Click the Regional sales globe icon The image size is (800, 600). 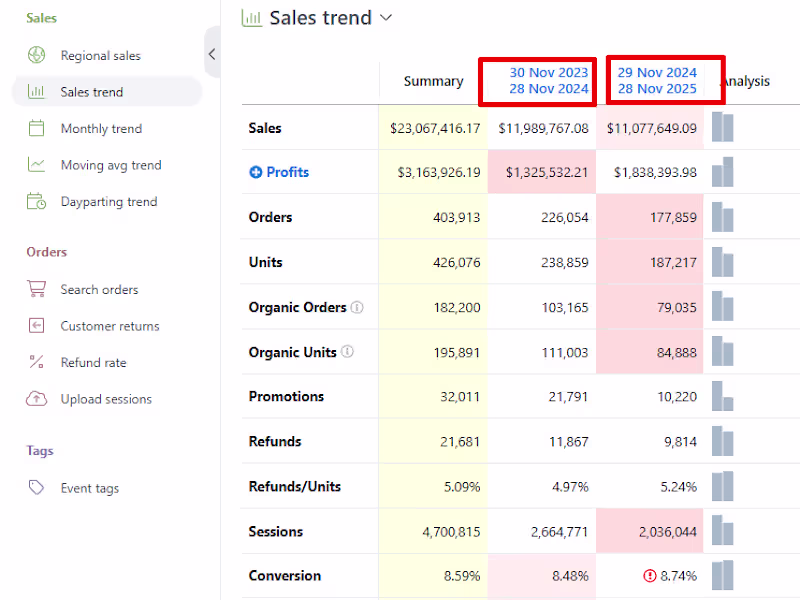(x=36, y=55)
